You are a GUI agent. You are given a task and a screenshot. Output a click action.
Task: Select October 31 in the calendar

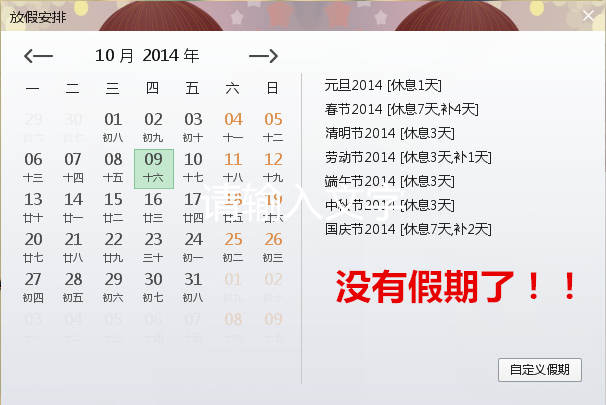pyautogui.click(x=193, y=287)
